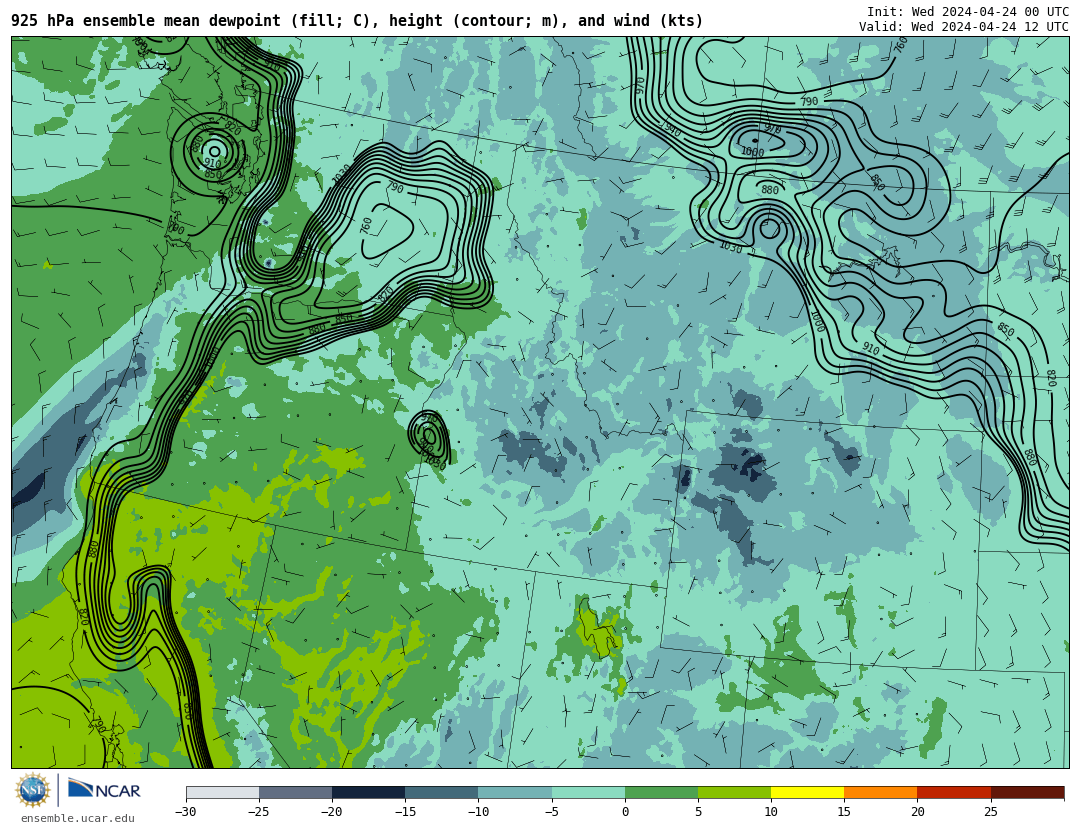Viewport: 1080px width, 831px height.
Task: Pick the slate -25 to -20 colorbar segment
Action: (x=295, y=793)
